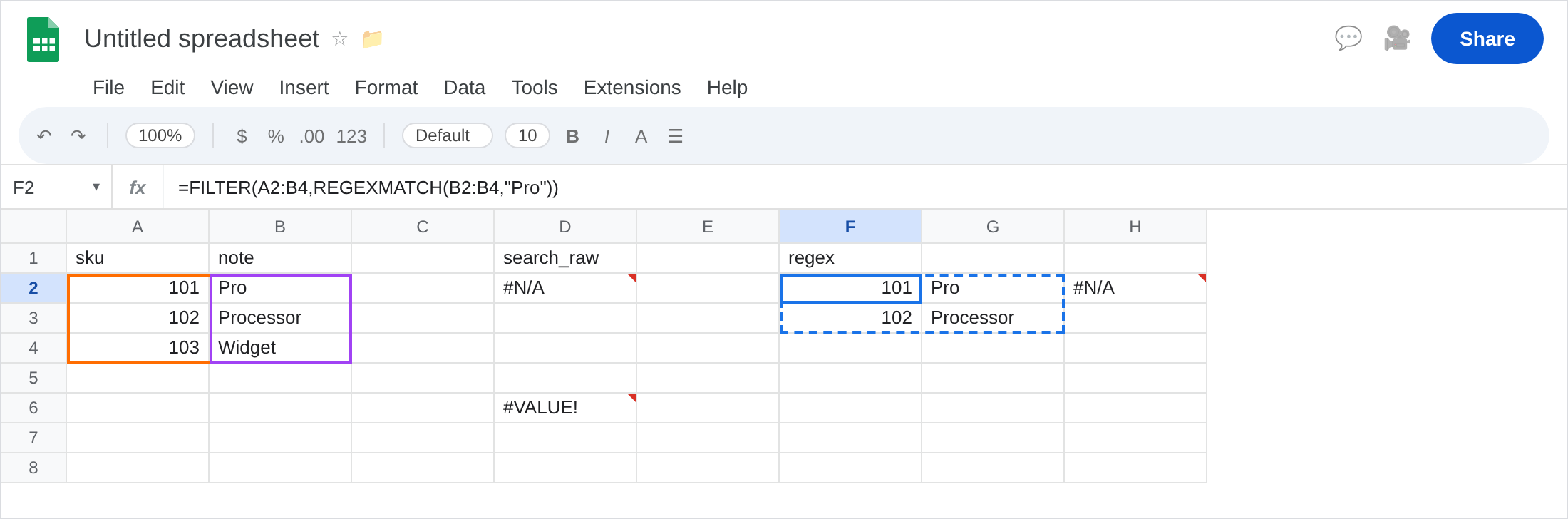
Task: Open the Insert menu
Action: pos(304,87)
